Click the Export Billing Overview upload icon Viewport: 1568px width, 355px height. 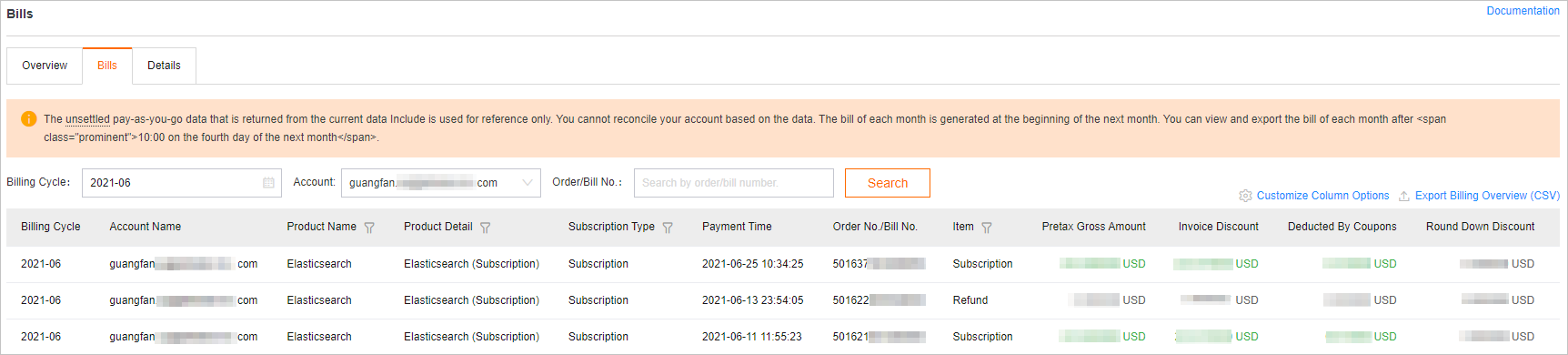tap(1404, 196)
